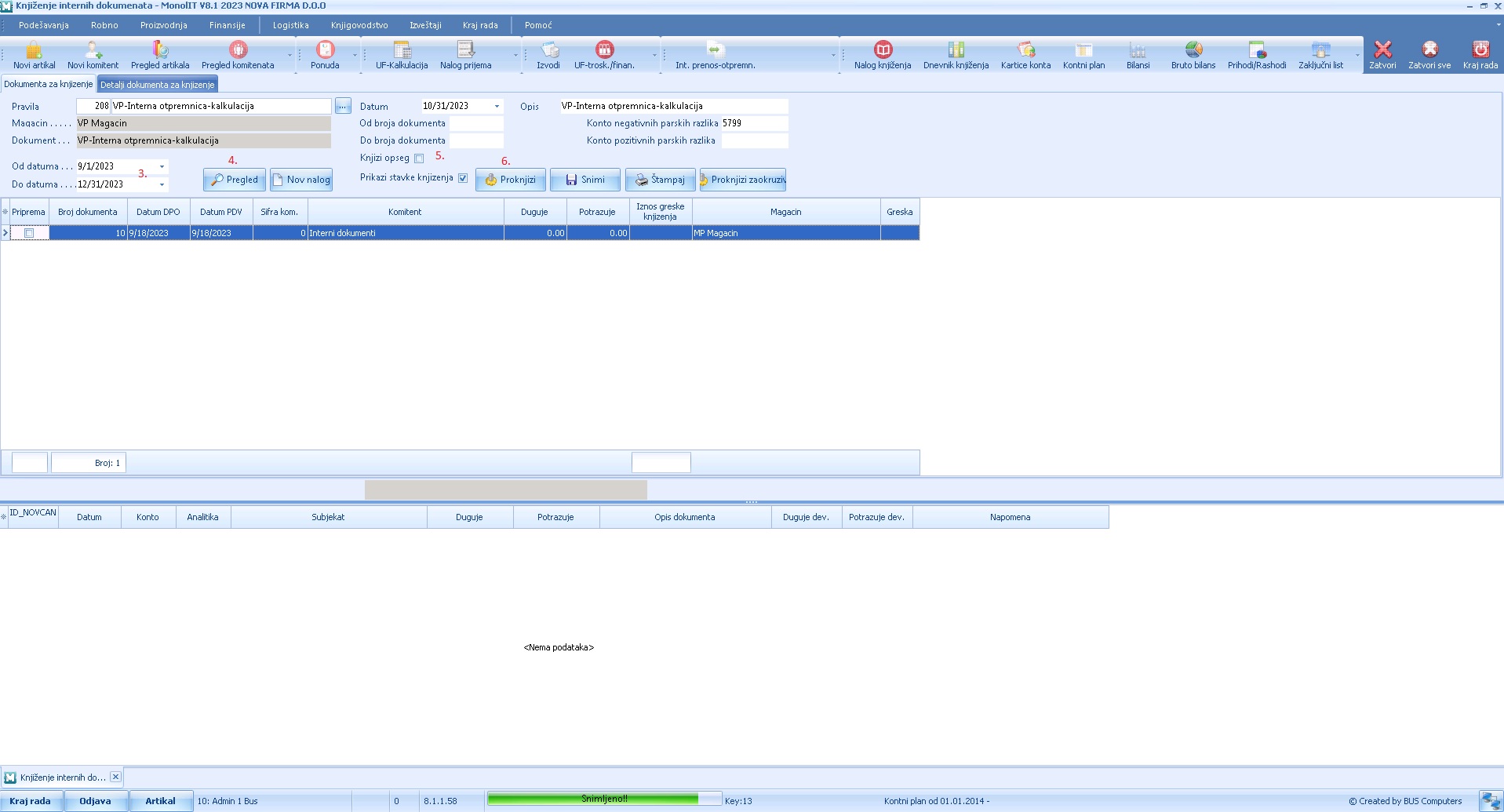This screenshot has height=812, width=1504.
Task: Click network icon in status bar corner
Action: click(x=1491, y=801)
